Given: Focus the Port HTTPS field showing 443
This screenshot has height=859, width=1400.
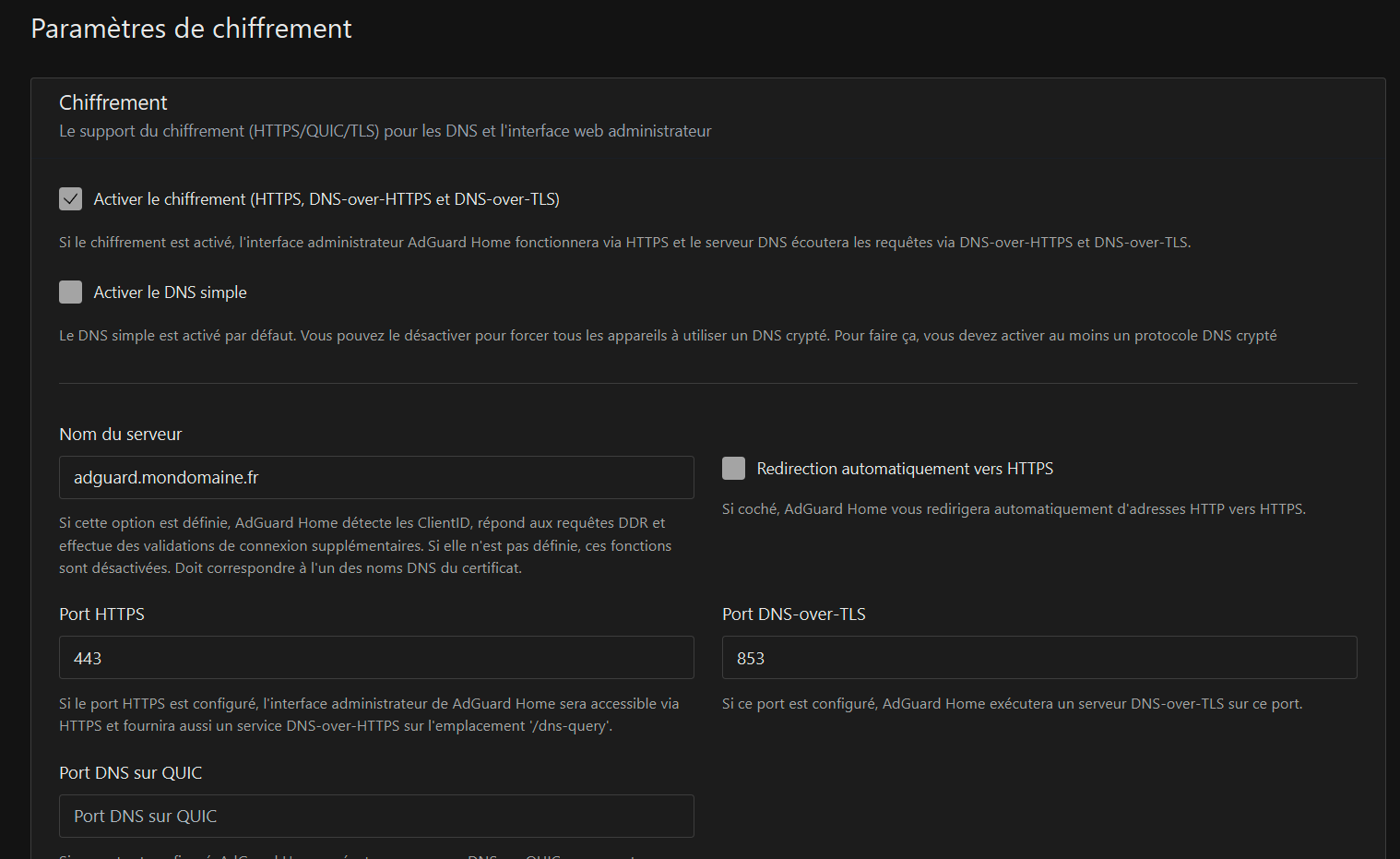Looking at the screenshot, I should pos(376,658).
